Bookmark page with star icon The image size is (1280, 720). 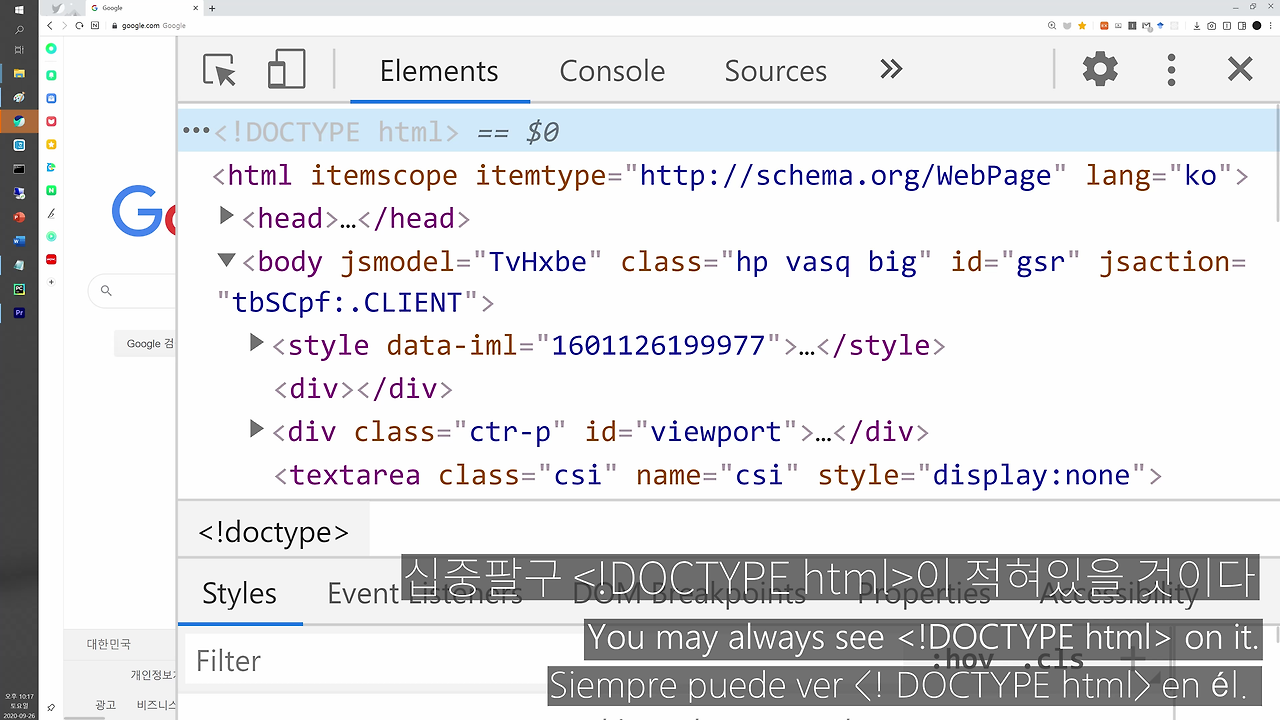click(1081, 25)
